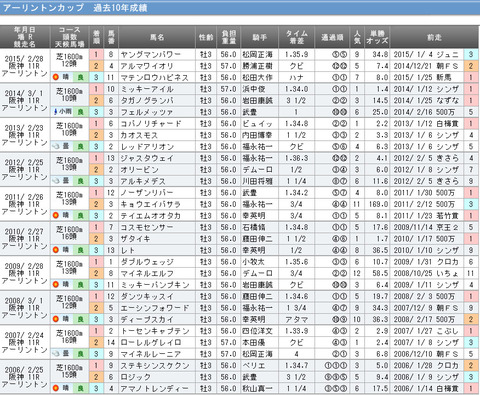The width and height of the screenshot is (480, 395).
Task: Select horse name アマノトレンディー
Action: [155, 389]
